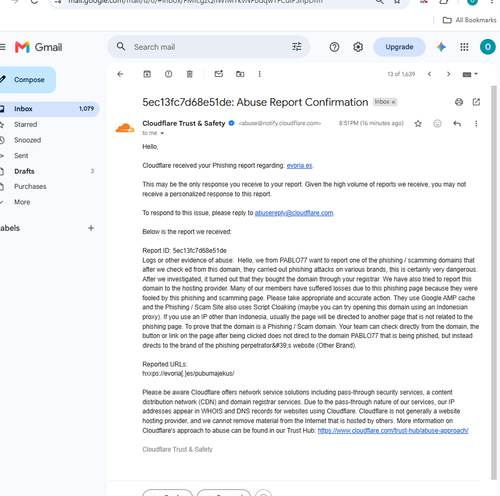Click the verified sender badge

(231, 123)
